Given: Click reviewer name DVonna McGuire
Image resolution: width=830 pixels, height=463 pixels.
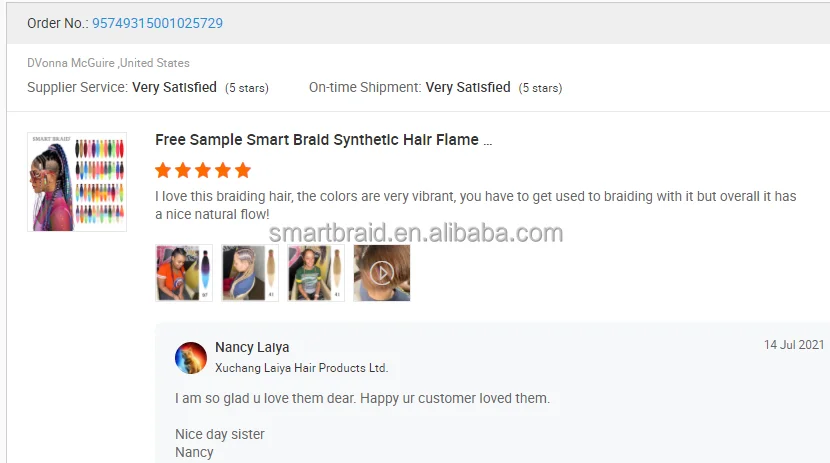Looking at the screenshot, I should coord(71,63).
